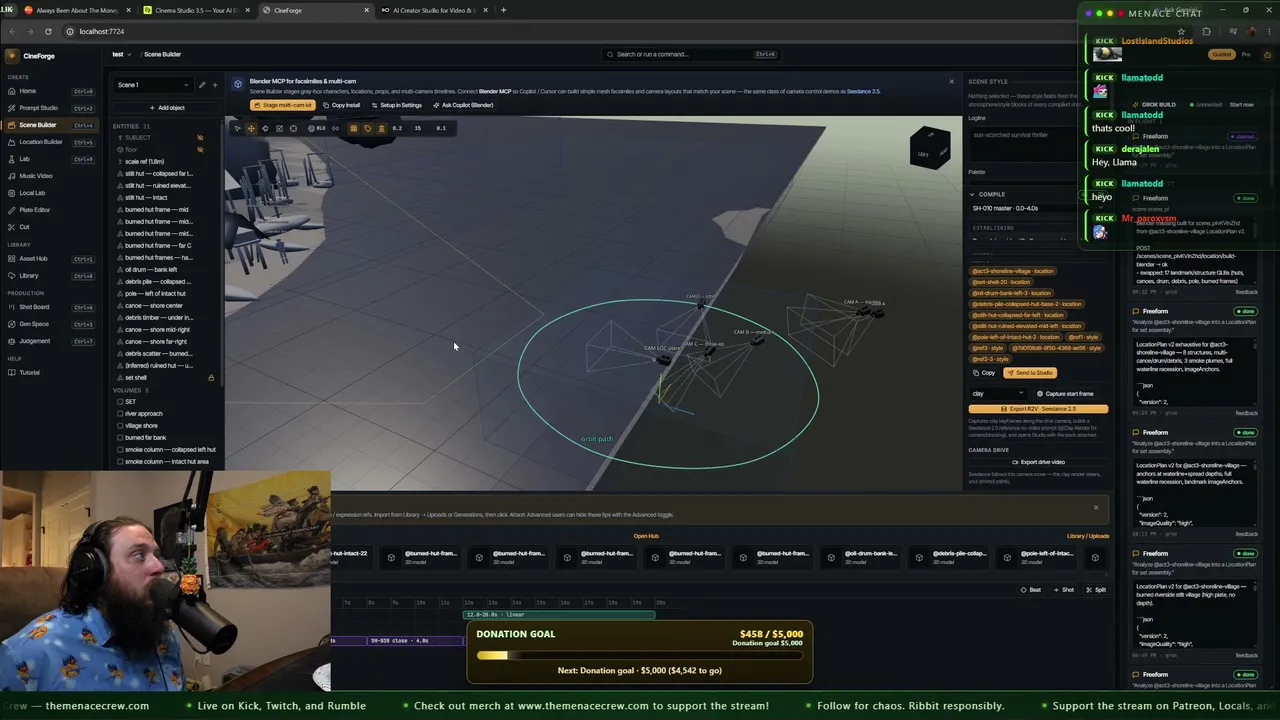Open the Scene 1 dropdown

[x=153, y=85]
